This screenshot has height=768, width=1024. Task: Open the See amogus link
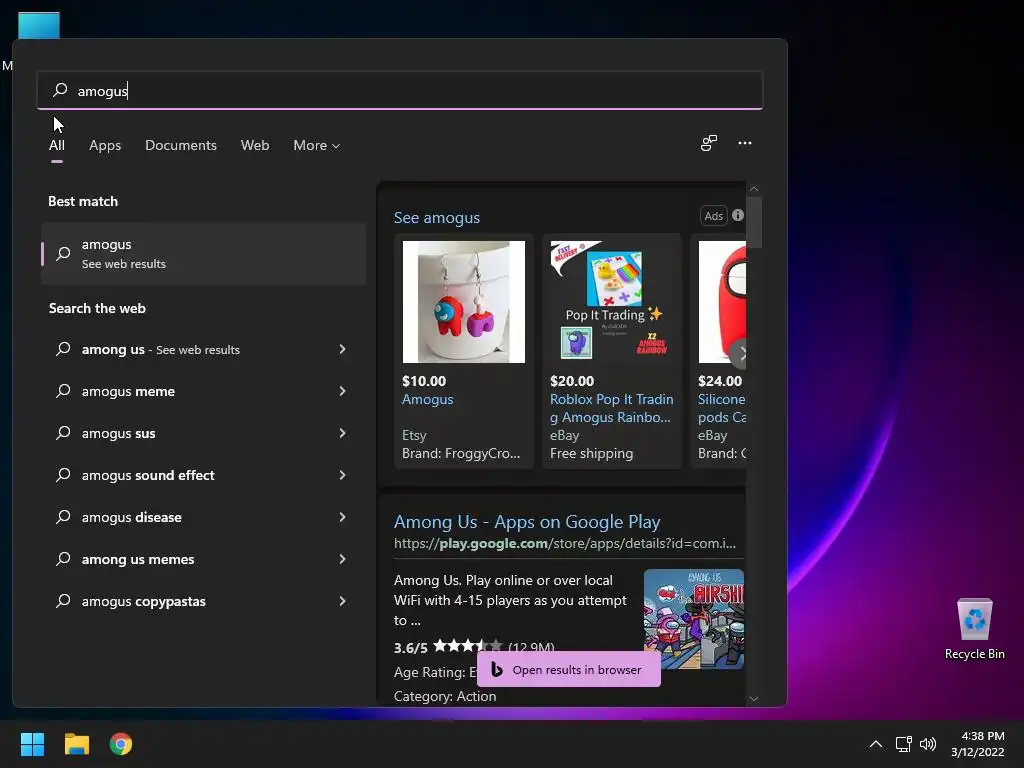(x=437, y=217)
